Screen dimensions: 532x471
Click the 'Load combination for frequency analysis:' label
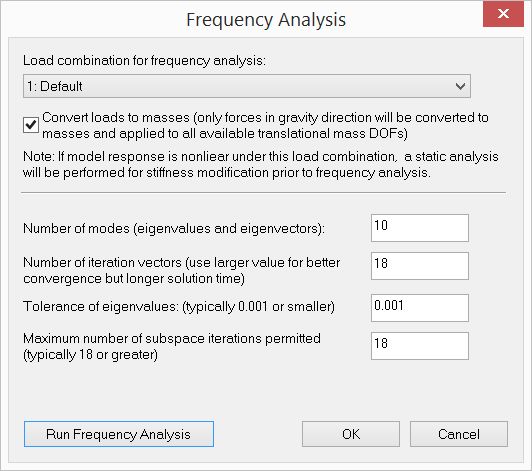point(144,61)
